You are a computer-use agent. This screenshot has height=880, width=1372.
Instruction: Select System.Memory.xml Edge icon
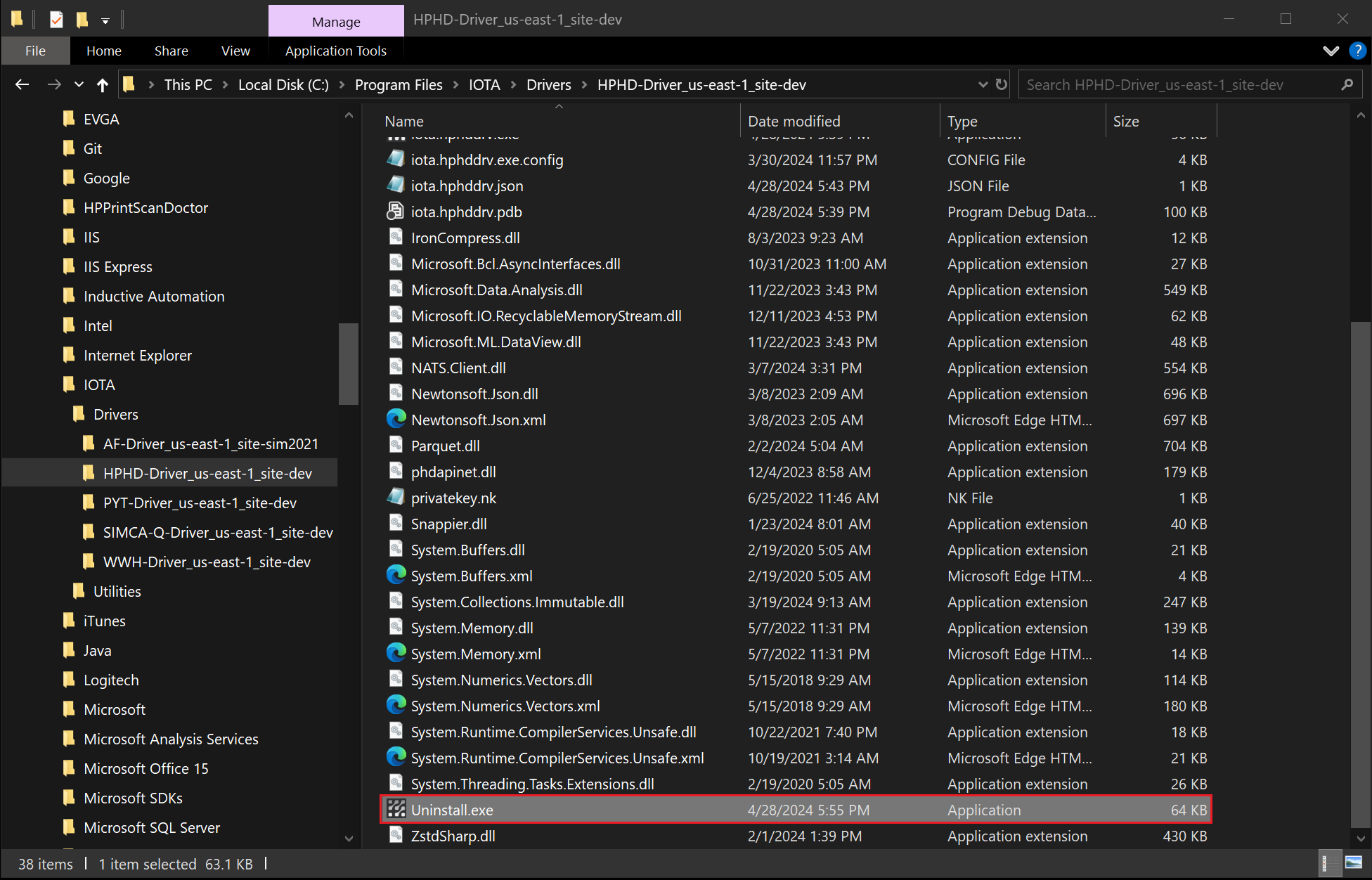[x=396, y=653]
